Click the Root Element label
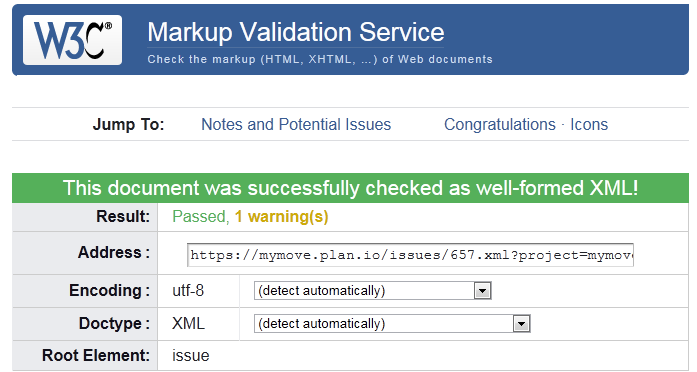The width and height of the screenshot is (697, 372). pyautogui.click(x=96, y=356)
